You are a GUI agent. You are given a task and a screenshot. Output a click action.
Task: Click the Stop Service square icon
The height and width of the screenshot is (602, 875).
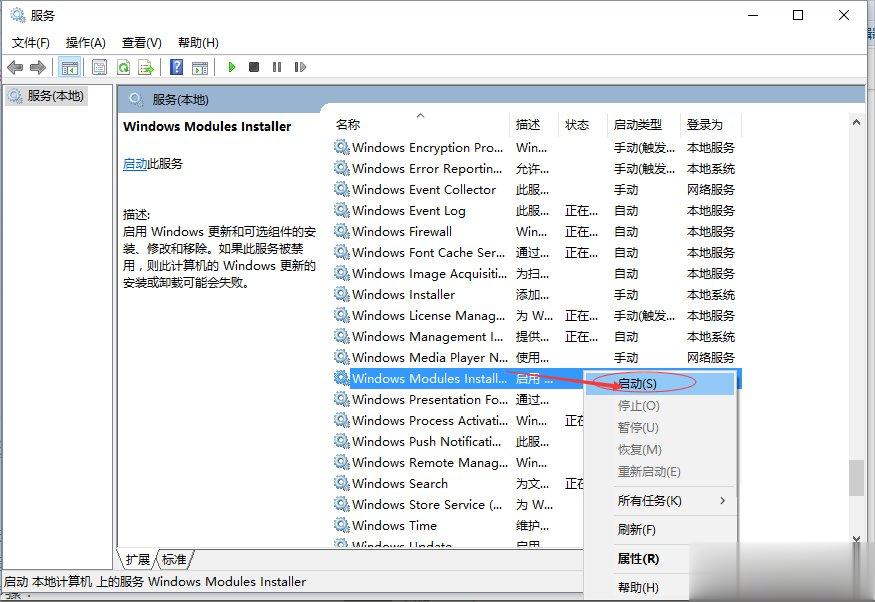point(254,67)
